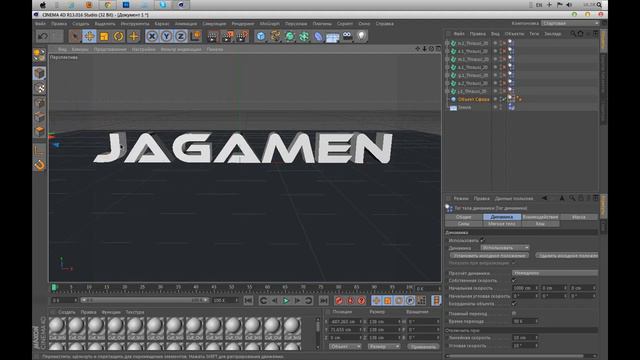
Task: Open the Динамика mode dropdown
Action: (504, 248)
